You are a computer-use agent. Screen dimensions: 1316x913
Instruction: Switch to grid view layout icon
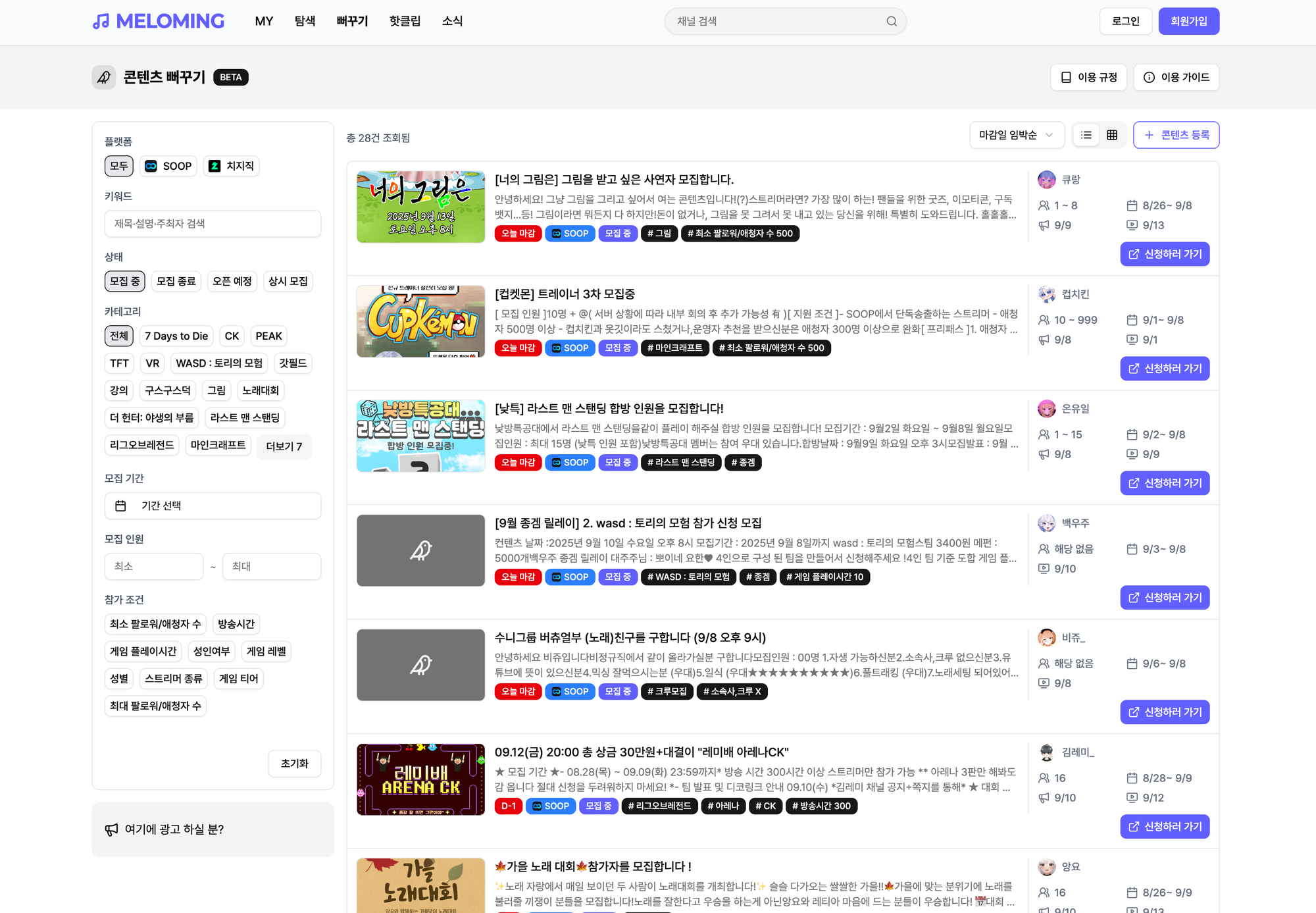click(x=1112, y=135)
